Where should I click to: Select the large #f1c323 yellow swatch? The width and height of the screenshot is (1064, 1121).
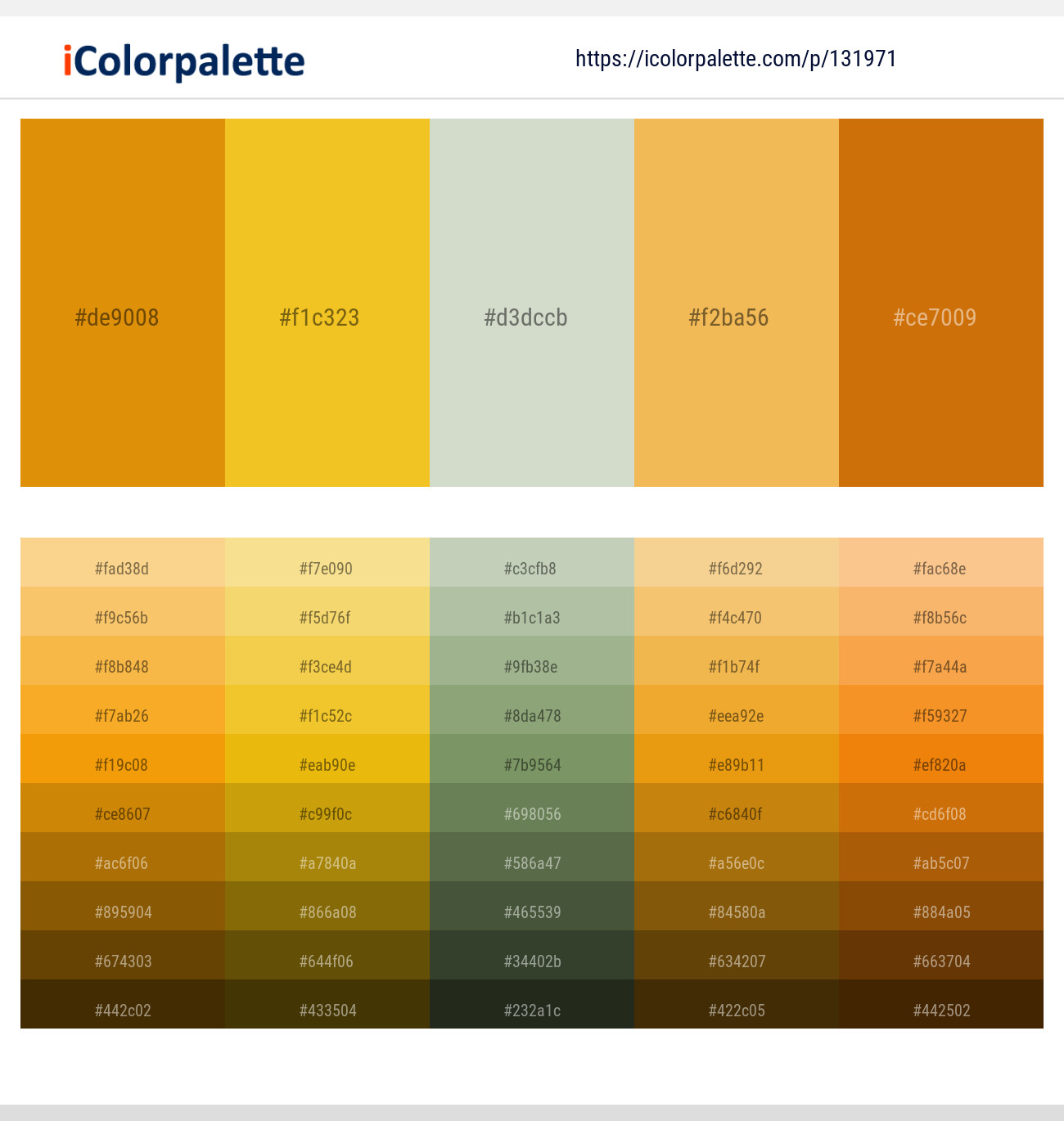pyautogui.click(x=327, y=303)
